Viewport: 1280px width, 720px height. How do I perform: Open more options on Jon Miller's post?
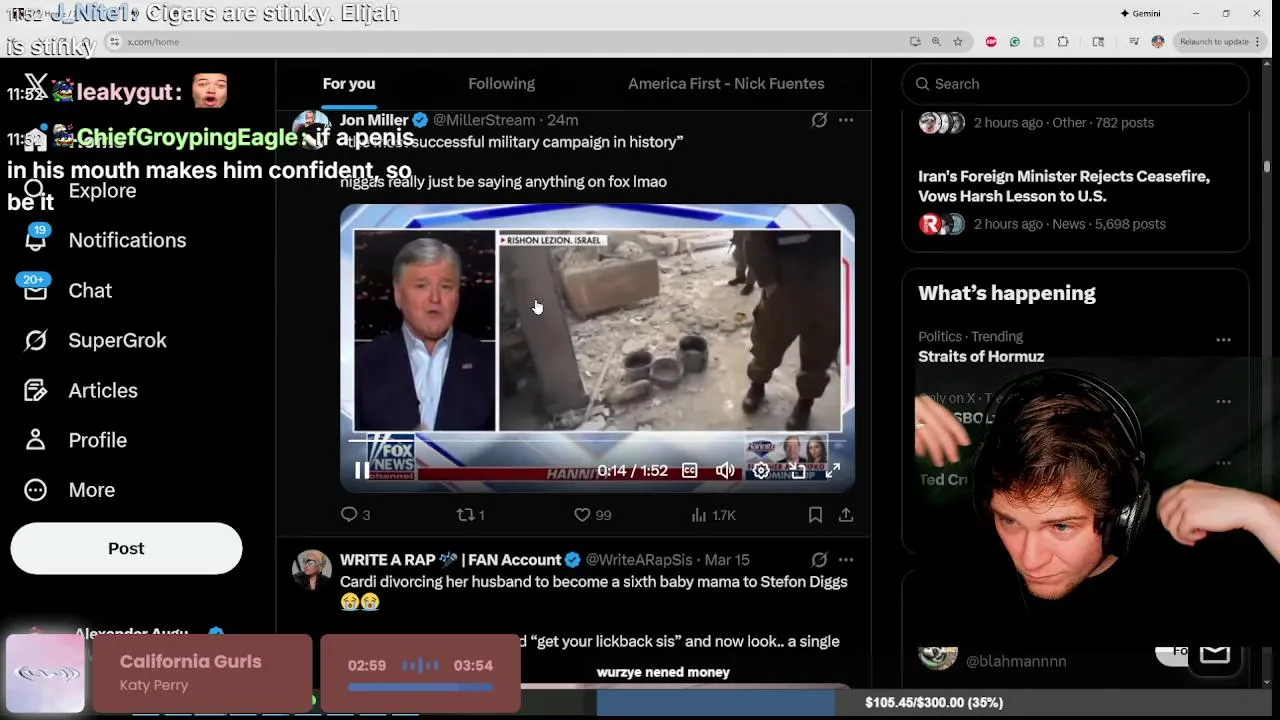click(x=846, y=120)
